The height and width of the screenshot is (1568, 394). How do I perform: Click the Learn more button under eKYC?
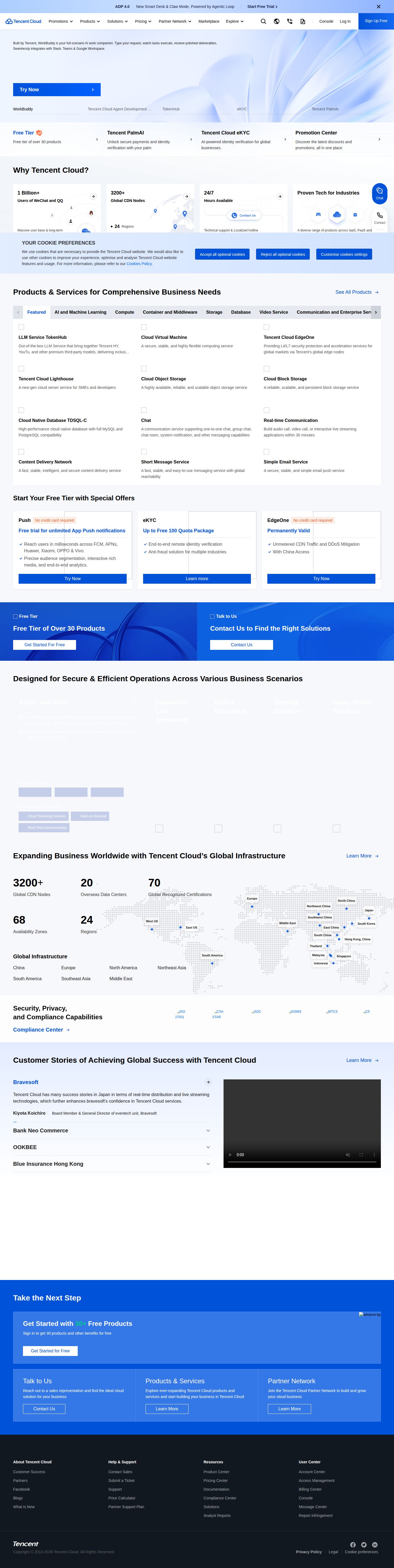[x=197, y=579]
